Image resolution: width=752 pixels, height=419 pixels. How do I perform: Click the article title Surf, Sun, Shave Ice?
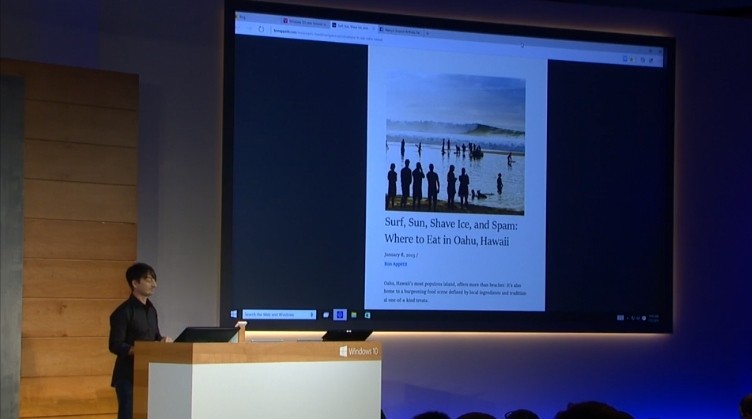(451, 232)
